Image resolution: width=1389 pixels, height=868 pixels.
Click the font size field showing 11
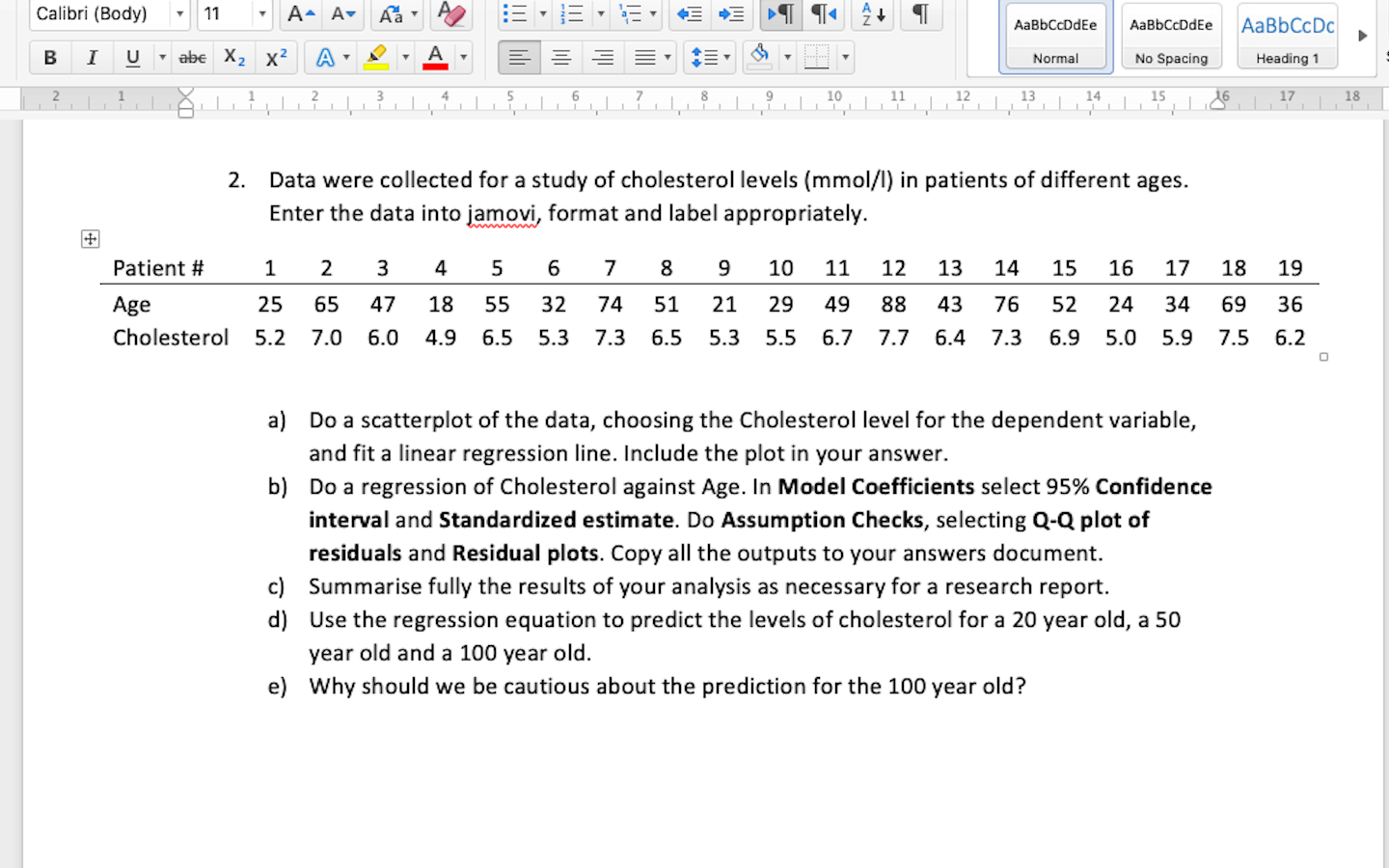226,14
